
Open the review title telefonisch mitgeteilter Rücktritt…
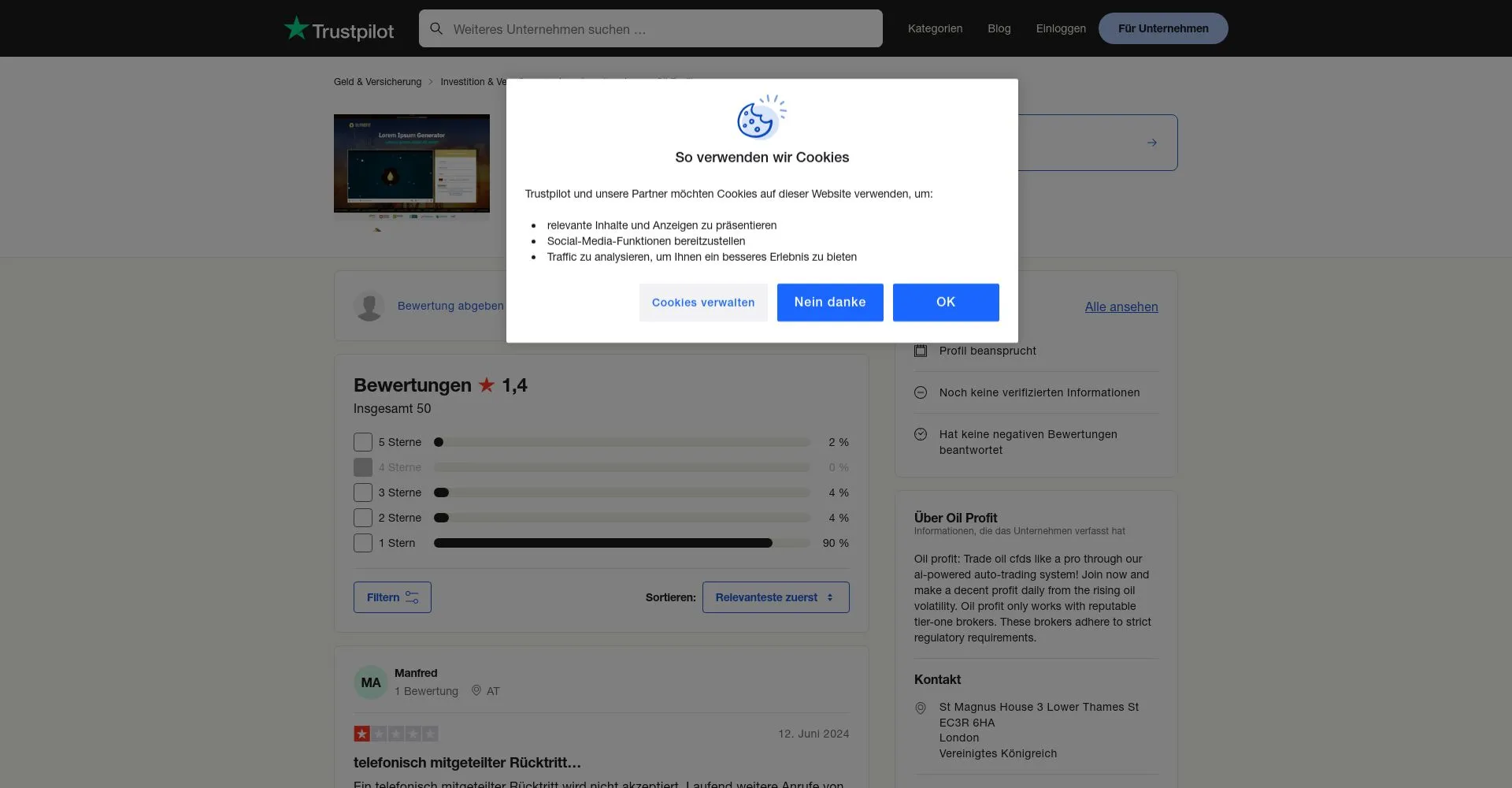(x=467, y=763)
